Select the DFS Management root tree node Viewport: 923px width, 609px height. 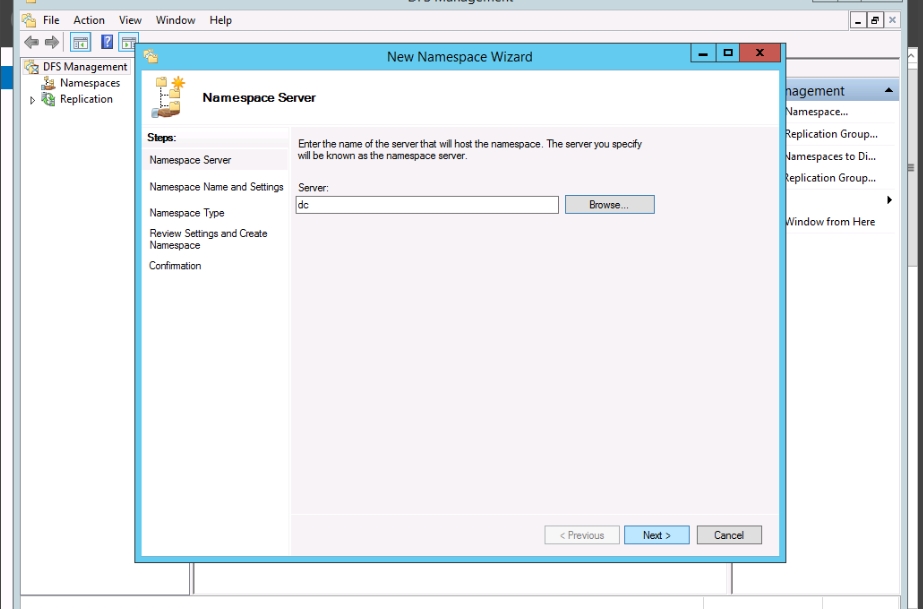[84, 67]
